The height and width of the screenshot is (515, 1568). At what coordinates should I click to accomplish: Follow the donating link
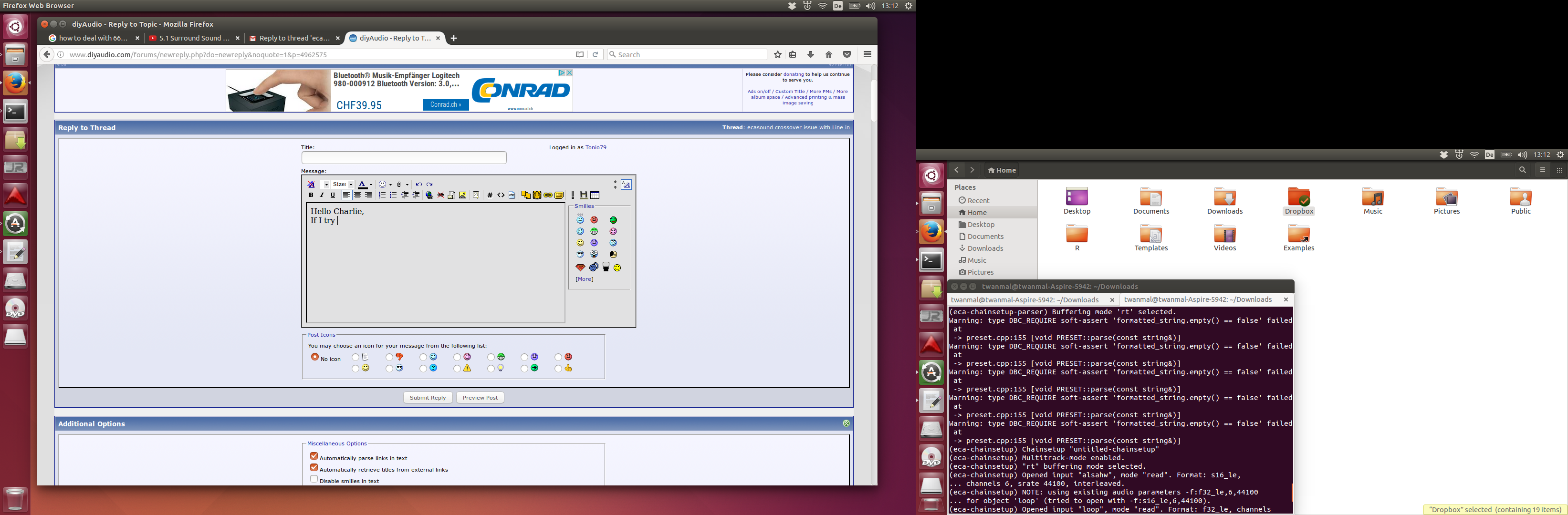click(793, 74)
